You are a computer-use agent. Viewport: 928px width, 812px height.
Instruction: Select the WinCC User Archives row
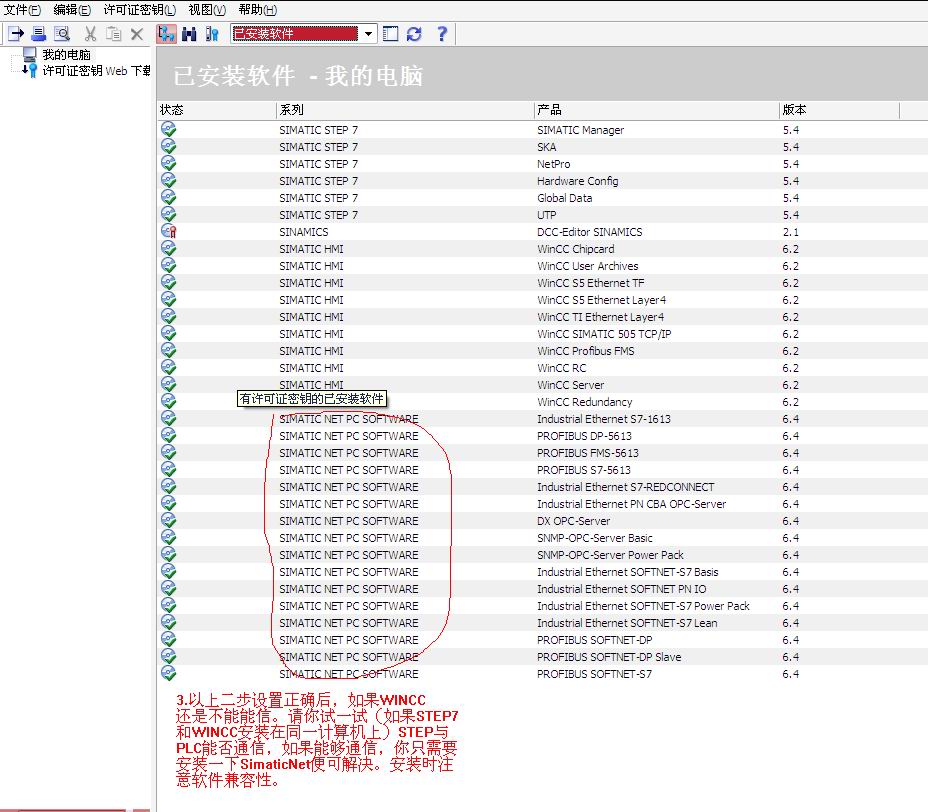pyautogui.click(x=587, y=266)
